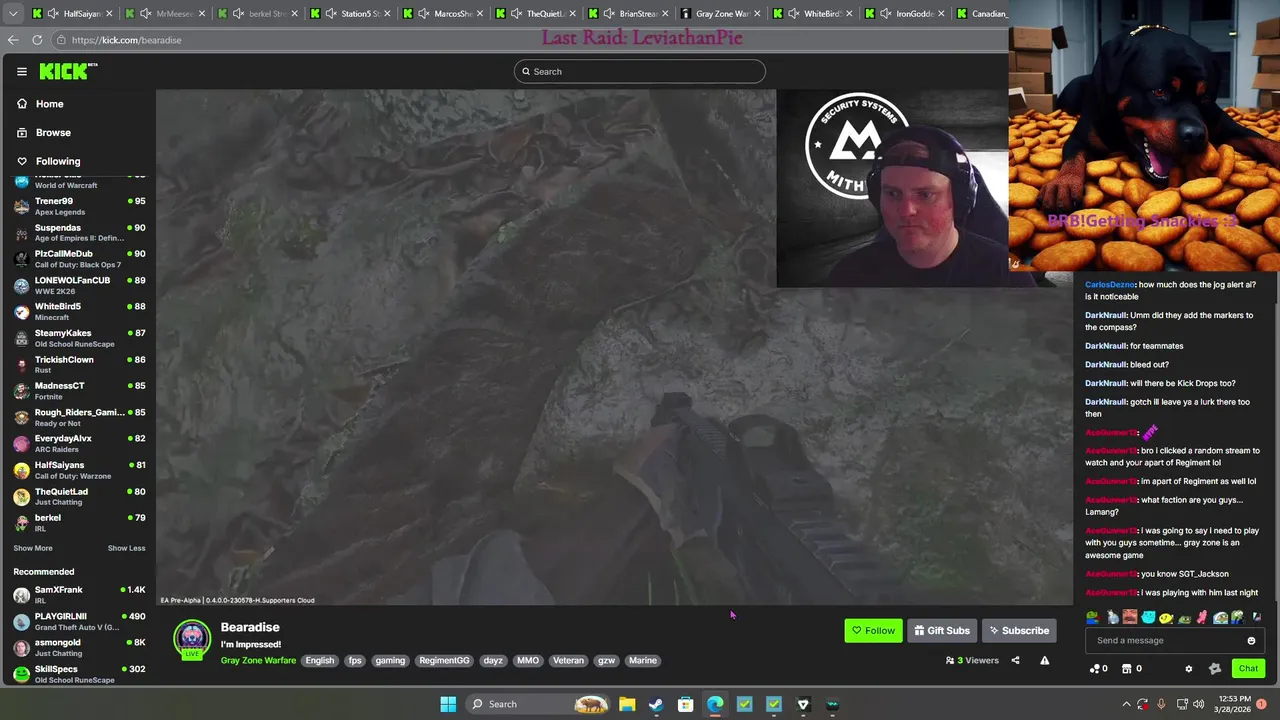
Task: Open Rough_Riders_Gaming channel in sidebar
Action: coord(79,417)
